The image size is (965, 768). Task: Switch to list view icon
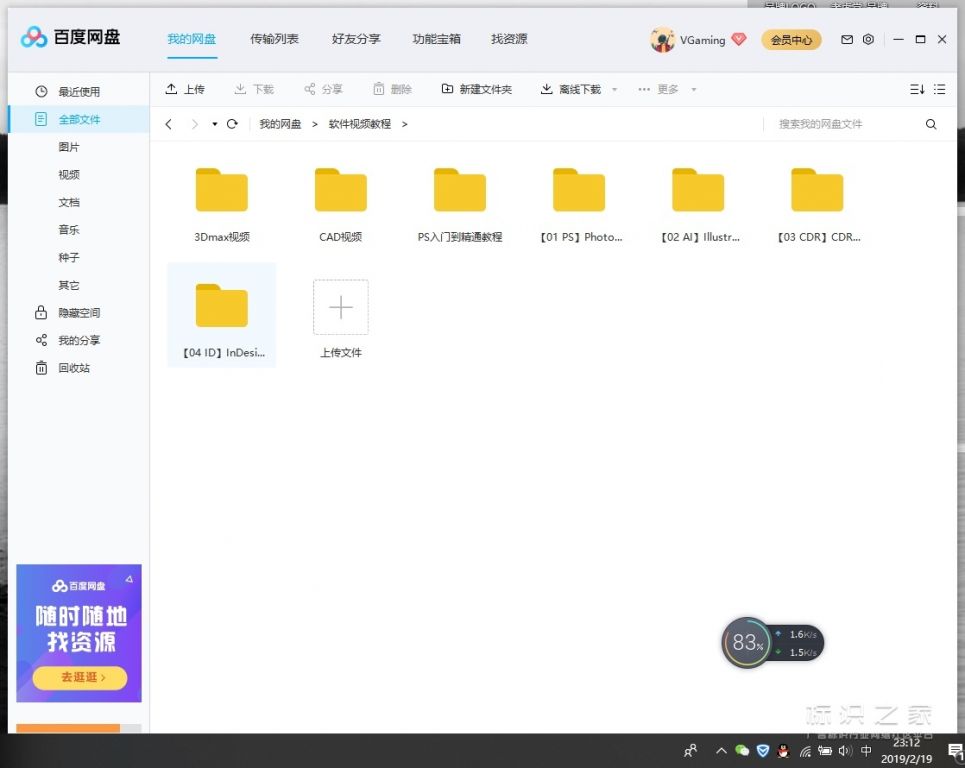(x=939, y=89)
